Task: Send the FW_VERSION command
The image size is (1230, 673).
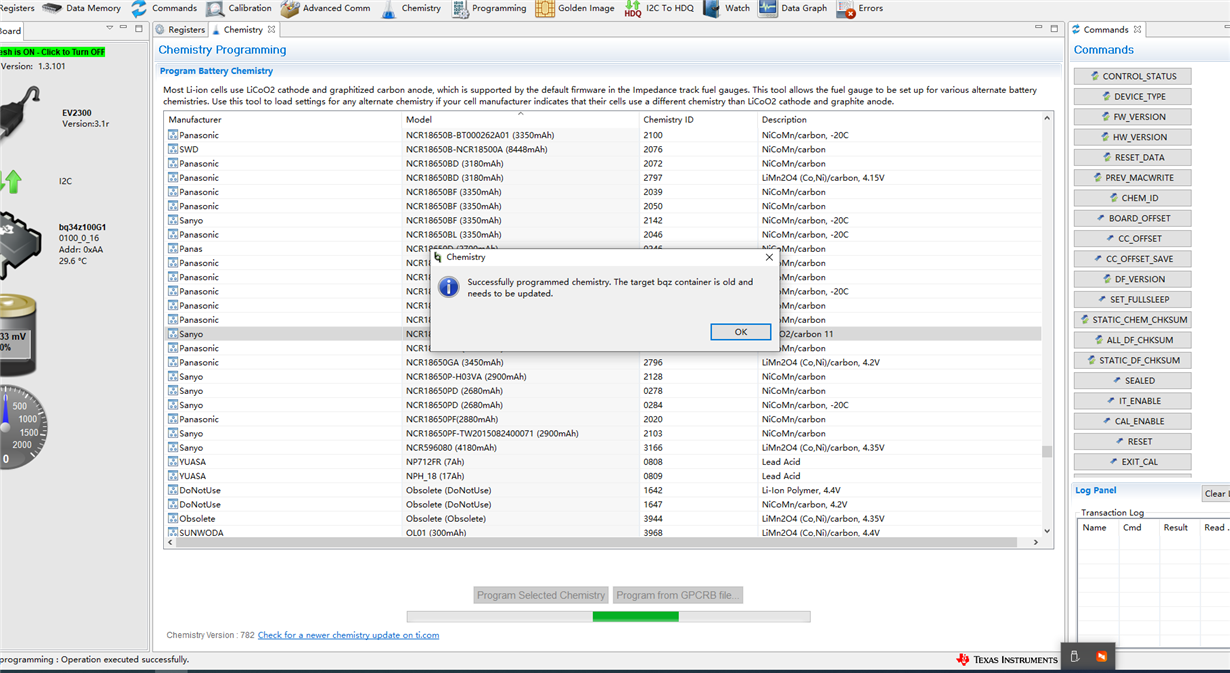Action: click(1132, 117)
